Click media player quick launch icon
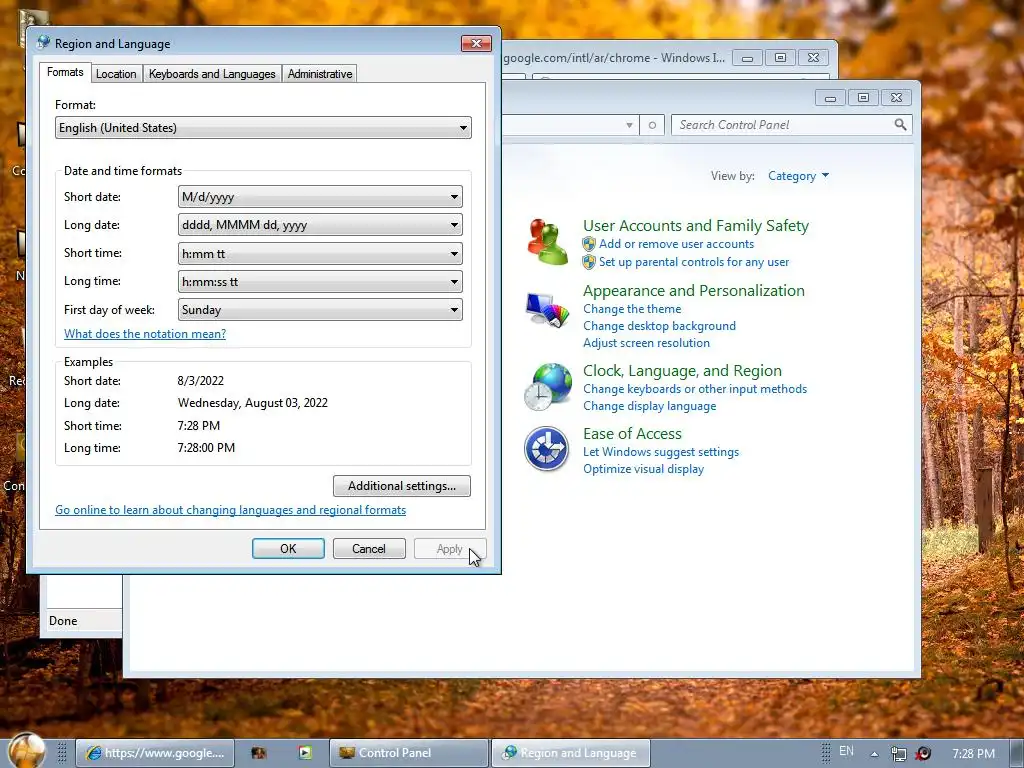Image resolution: width=1024 pixels, height=768 pixels. pyautogui.click(x=305, y=753)
